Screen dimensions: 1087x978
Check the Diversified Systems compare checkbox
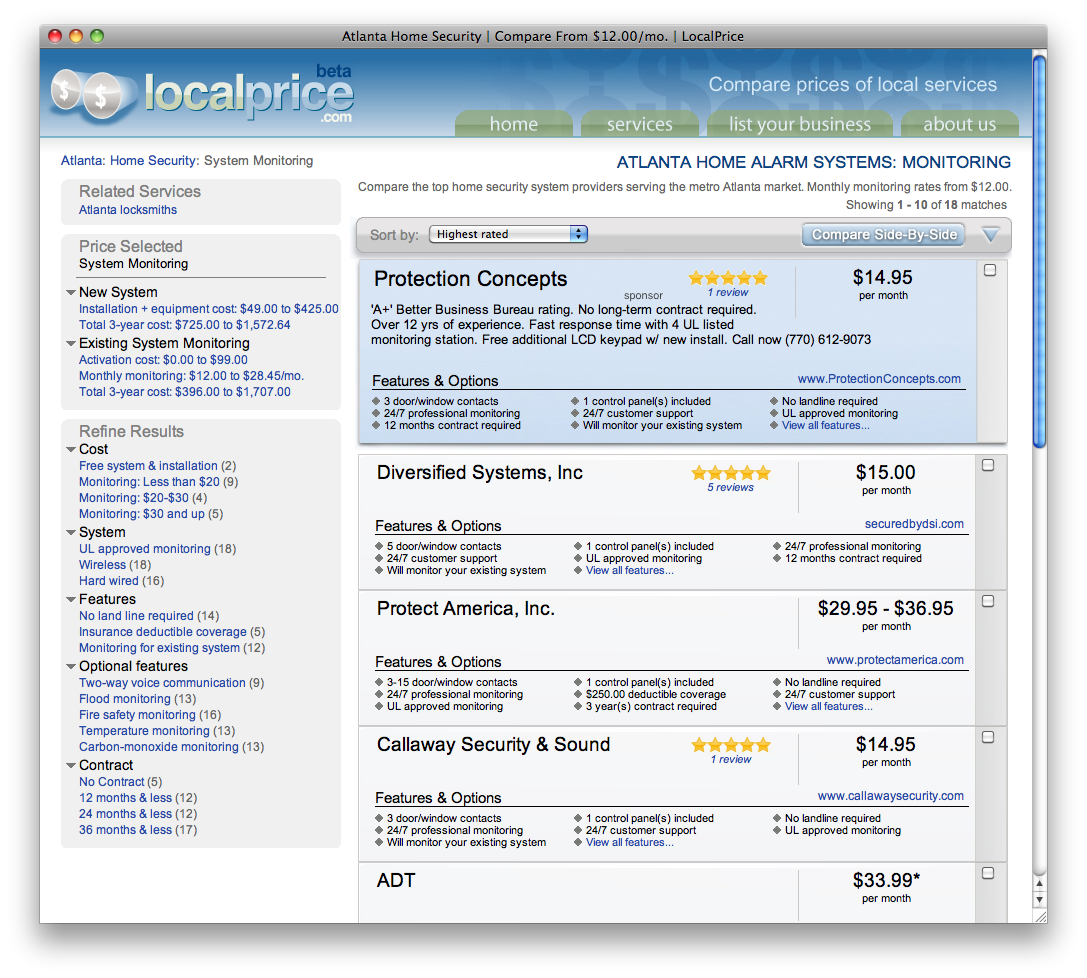tap(988, 465)
